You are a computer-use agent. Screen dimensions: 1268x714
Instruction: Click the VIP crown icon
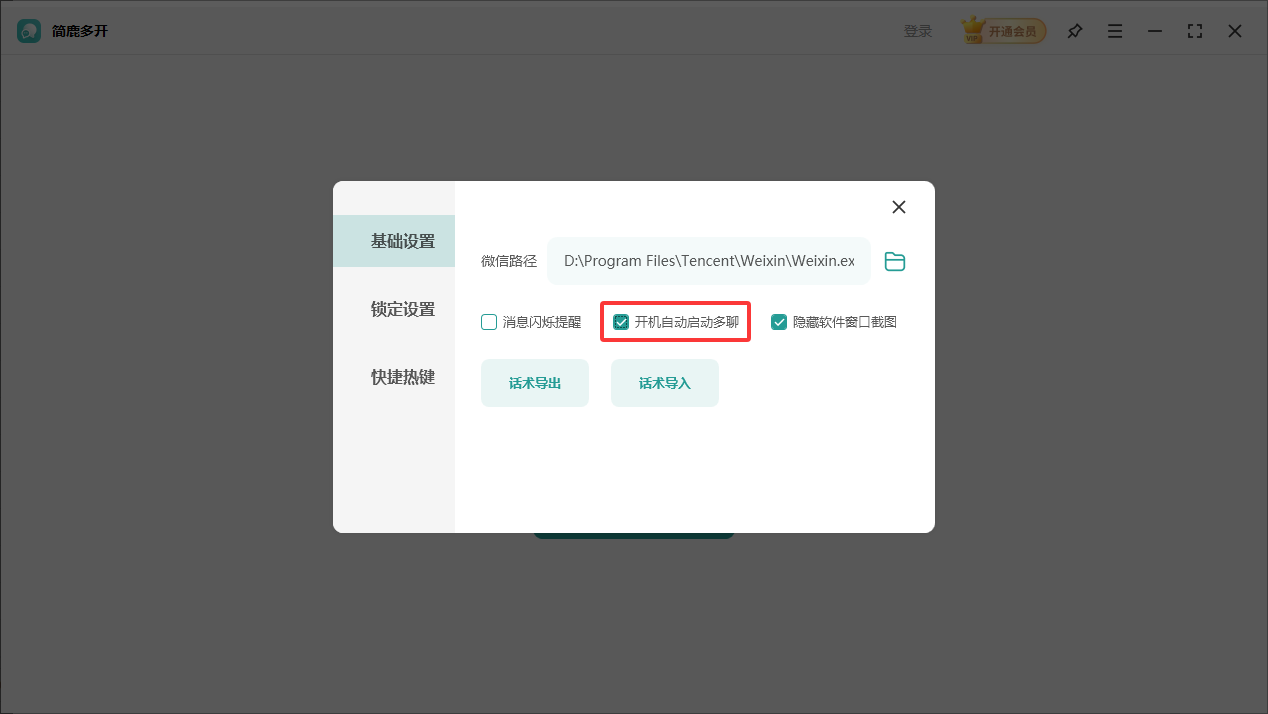pyautogui.click(x=974, y=30)
